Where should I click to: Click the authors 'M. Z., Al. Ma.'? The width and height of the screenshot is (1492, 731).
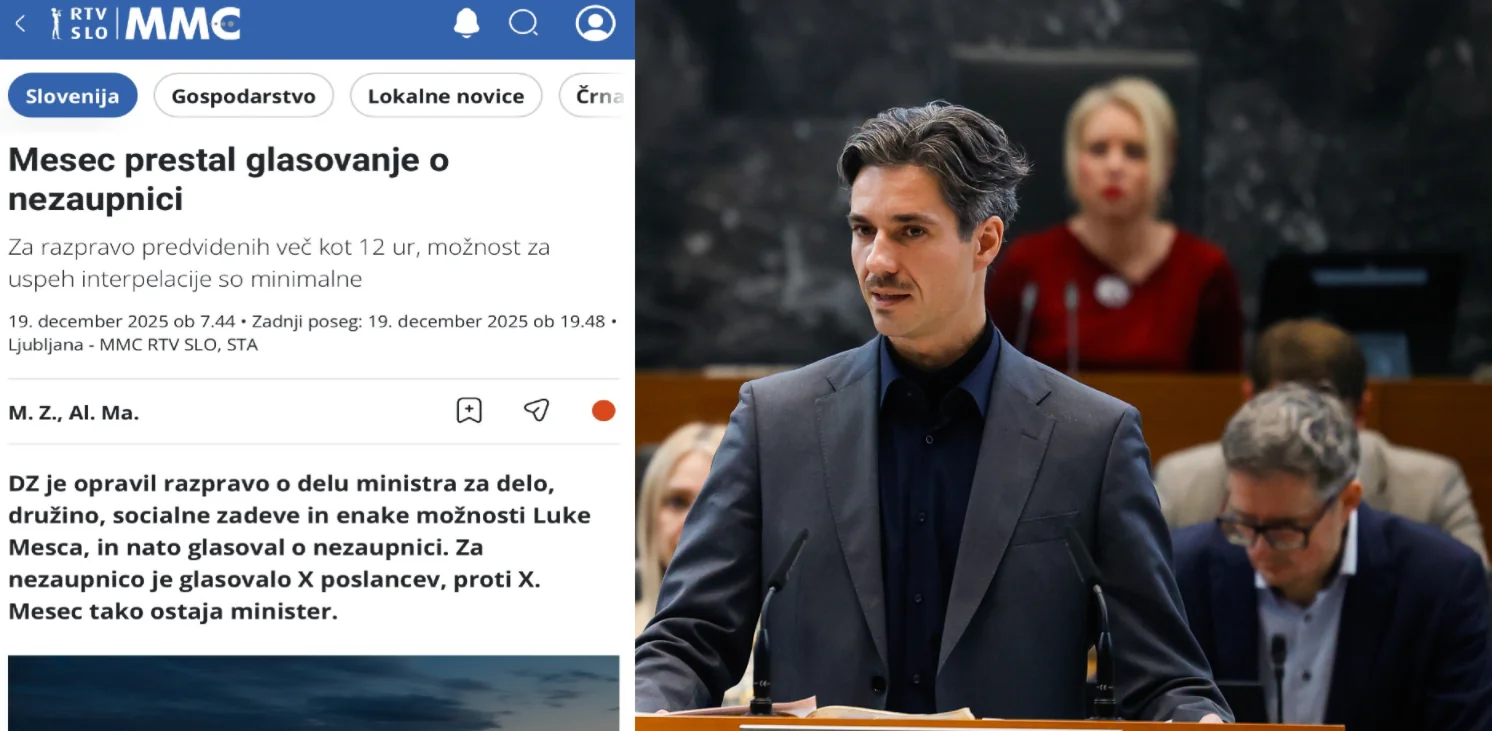click(x=73, y=411)
